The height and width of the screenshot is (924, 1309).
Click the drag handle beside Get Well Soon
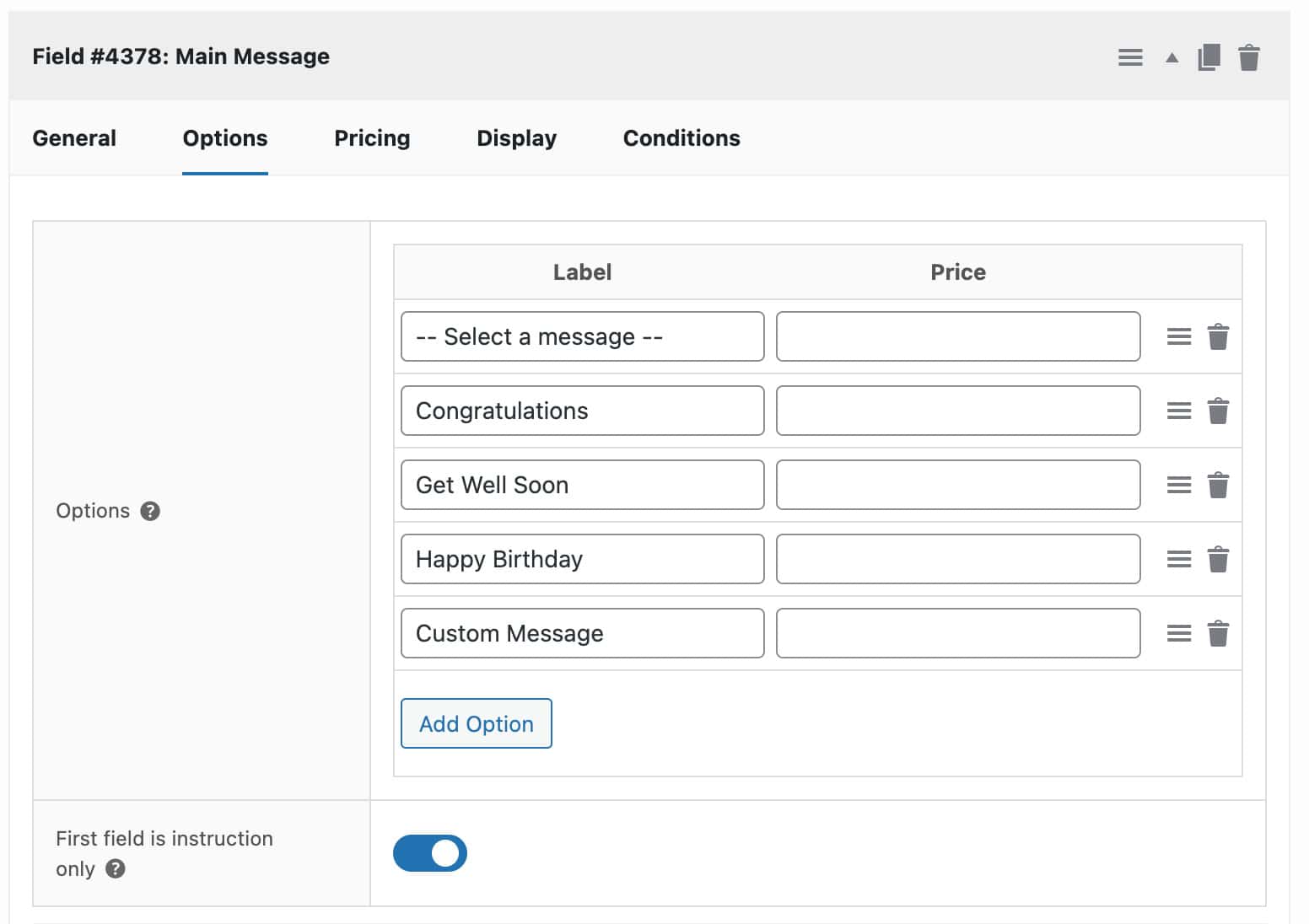click(1178, 485)
